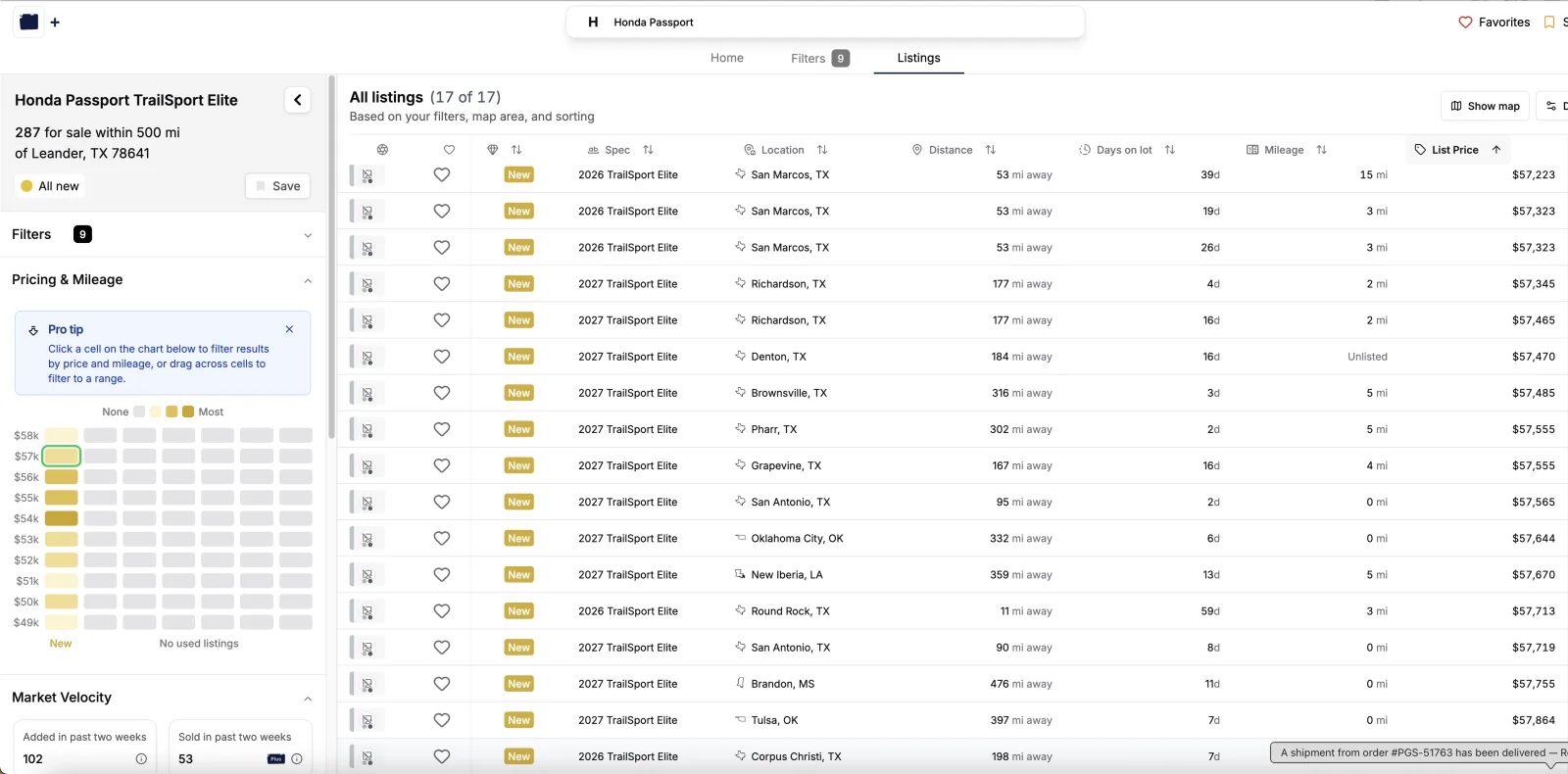Click the globe icon in the table header
This screenshot has height=774, width=1568.
point(382,150)
